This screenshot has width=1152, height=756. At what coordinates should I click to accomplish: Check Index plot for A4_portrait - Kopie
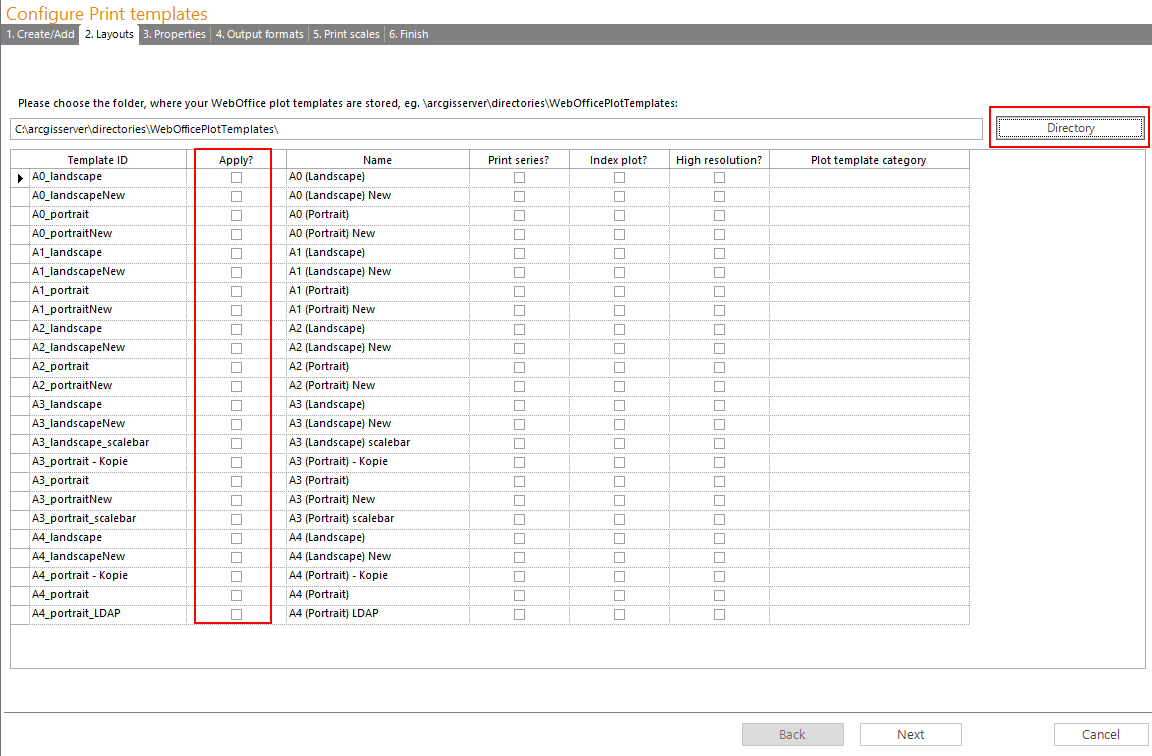pos(619,576)
